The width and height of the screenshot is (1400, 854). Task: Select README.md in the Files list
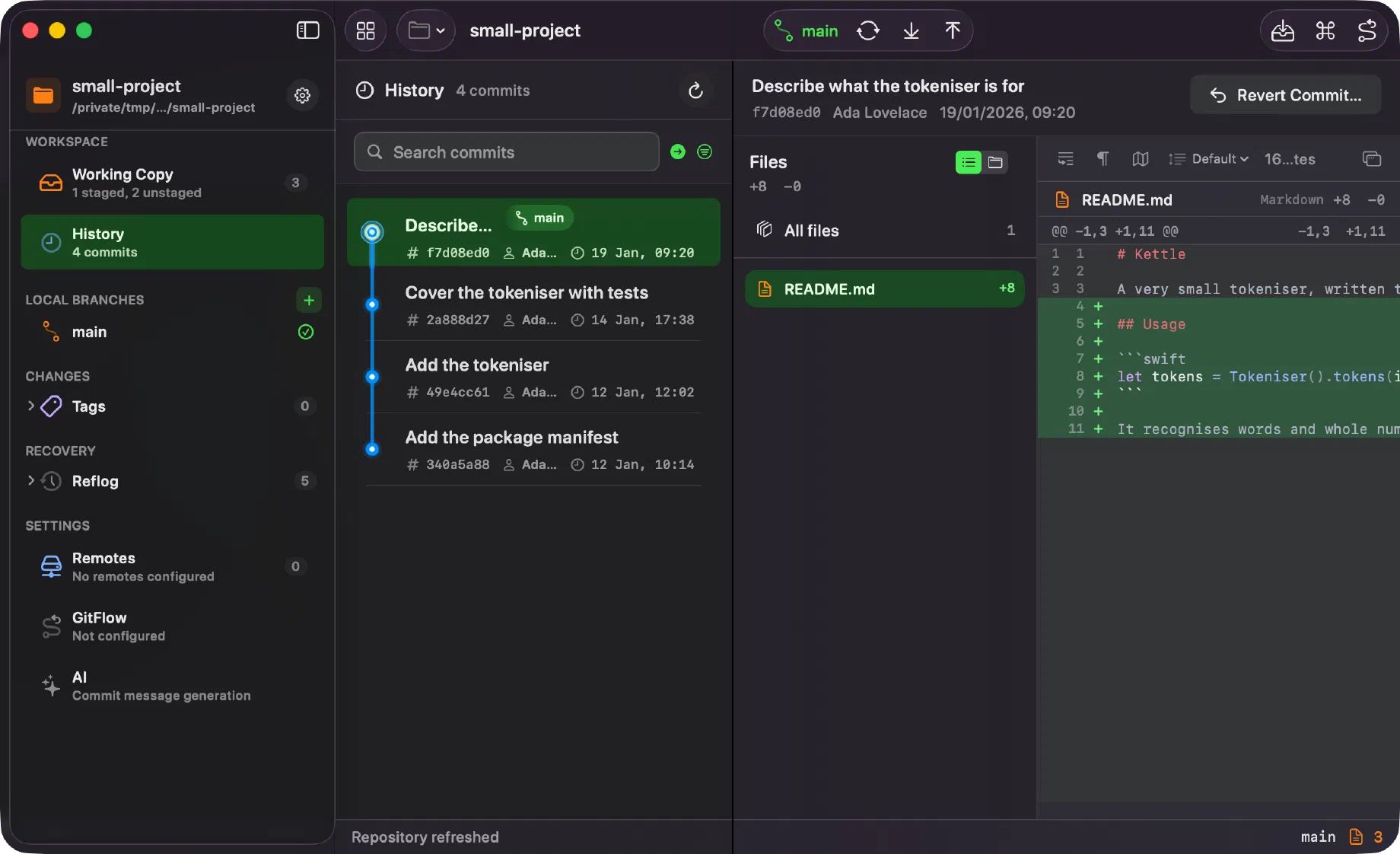coord(884,288)
